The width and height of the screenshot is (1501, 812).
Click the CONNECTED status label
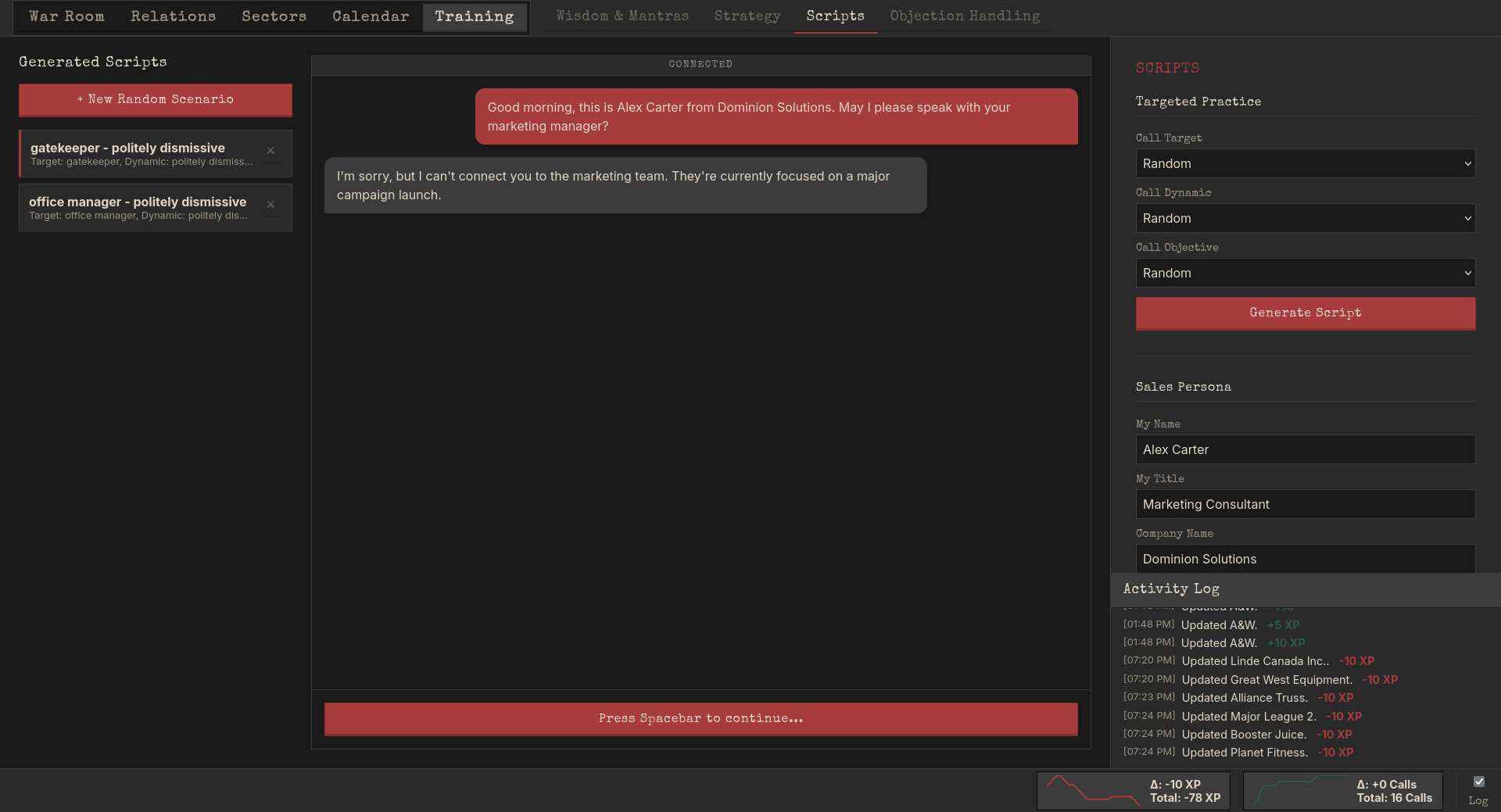(700, 64)
